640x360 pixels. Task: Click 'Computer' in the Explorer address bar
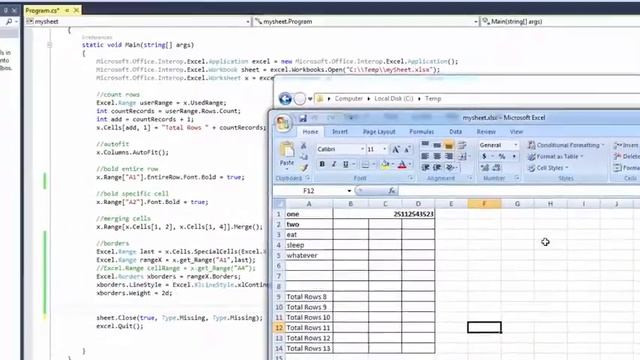point(349,98)
